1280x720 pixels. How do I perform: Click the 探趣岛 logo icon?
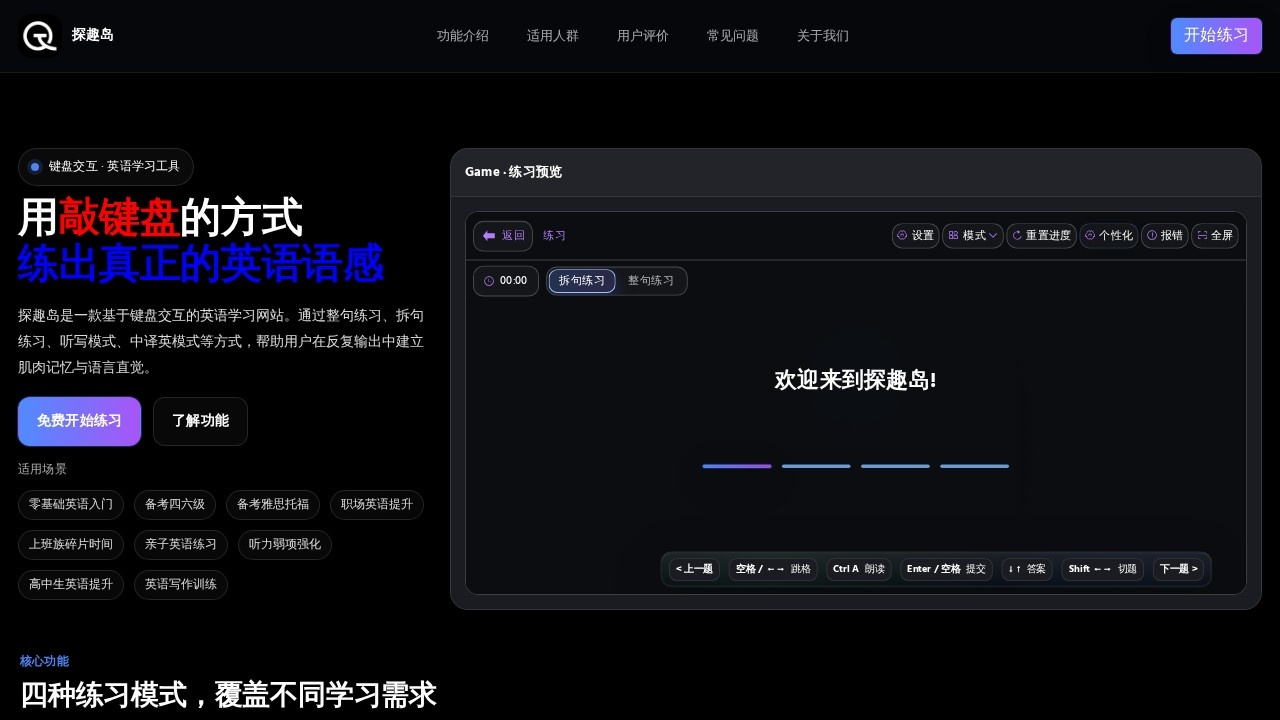(x=40, y=36)
